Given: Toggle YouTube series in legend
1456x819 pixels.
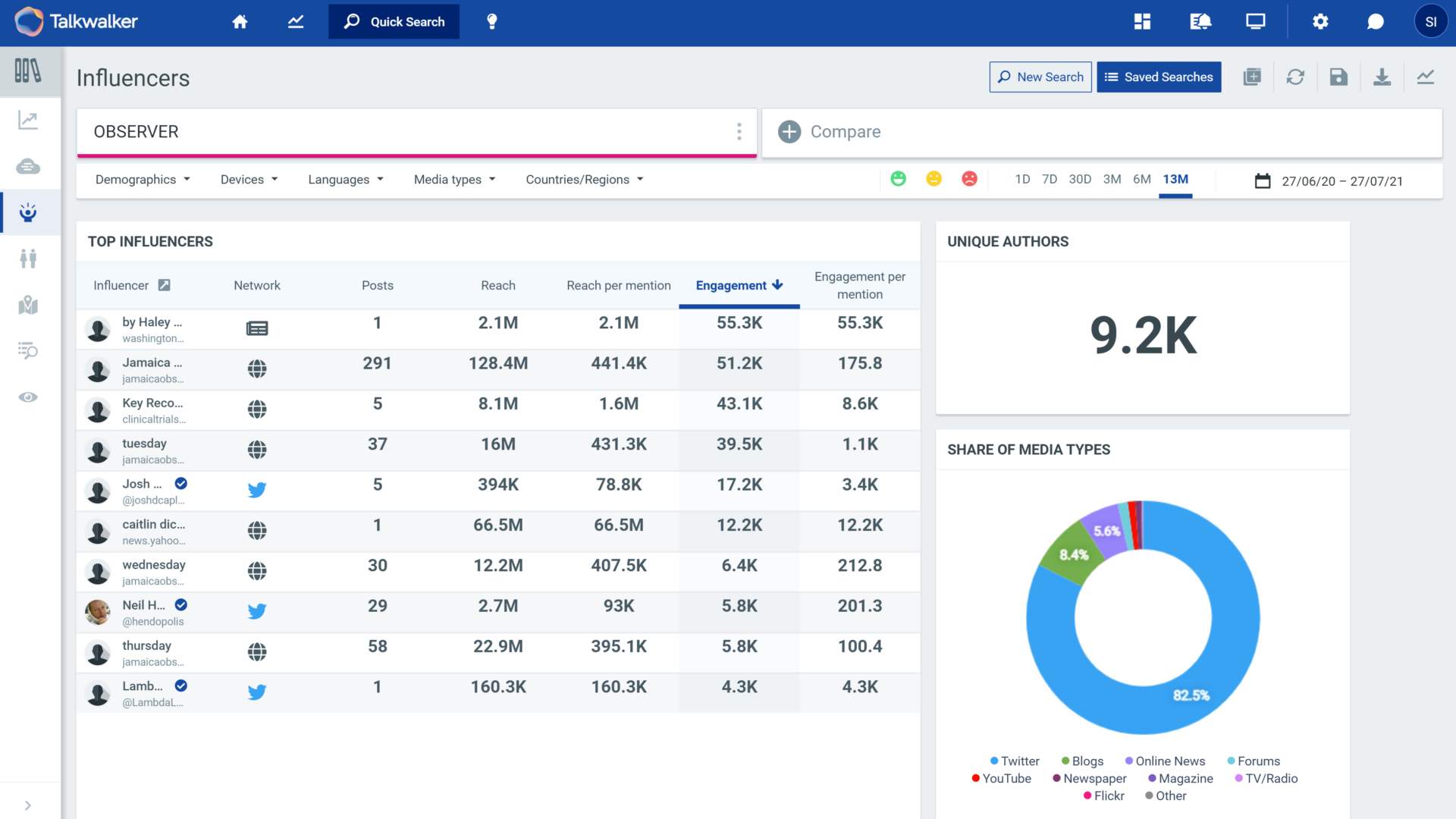Looking at the screenshot, I should (x=1001, y=778).
